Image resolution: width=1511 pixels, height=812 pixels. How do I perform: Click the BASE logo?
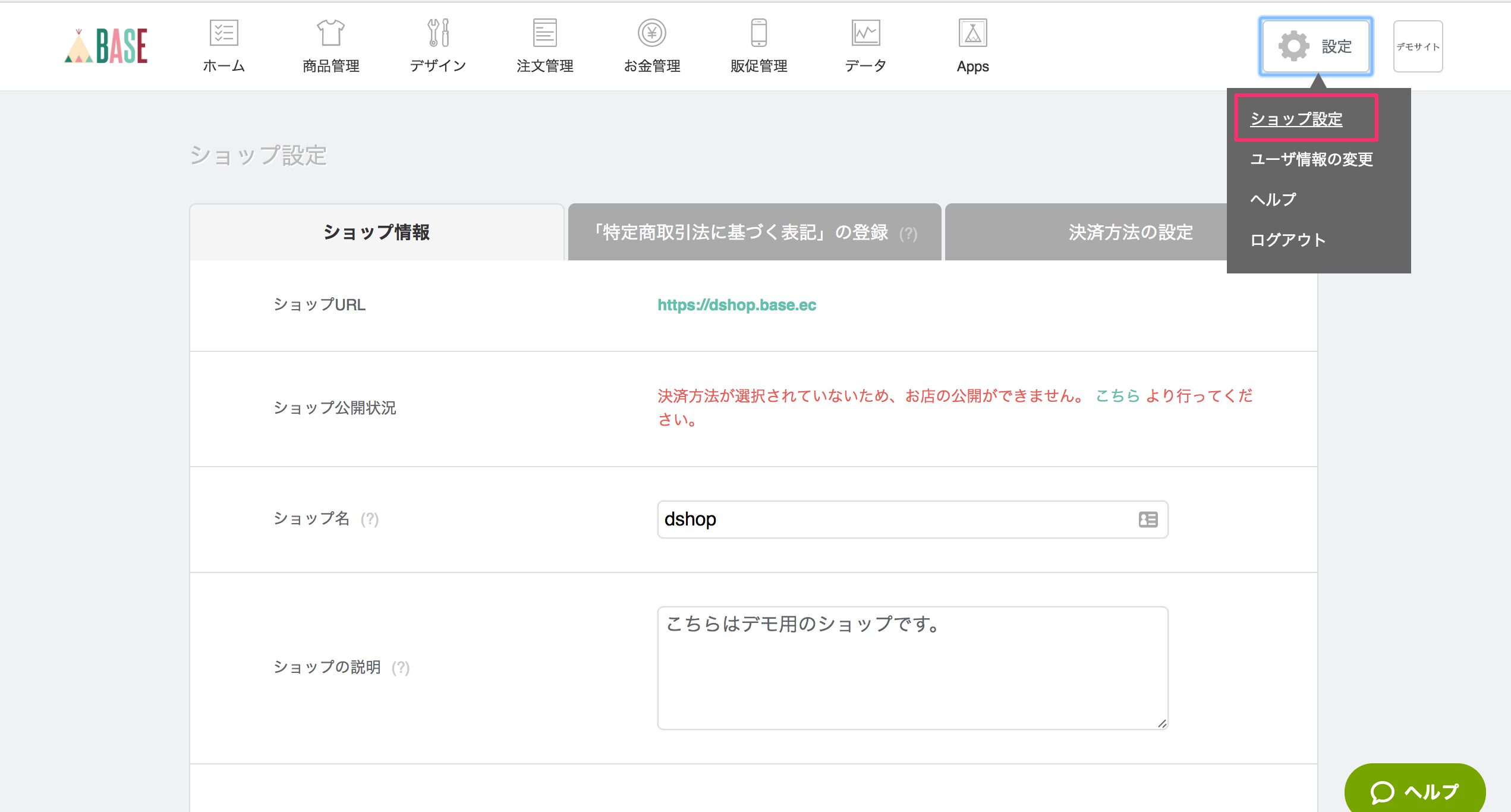pos(106,46)
